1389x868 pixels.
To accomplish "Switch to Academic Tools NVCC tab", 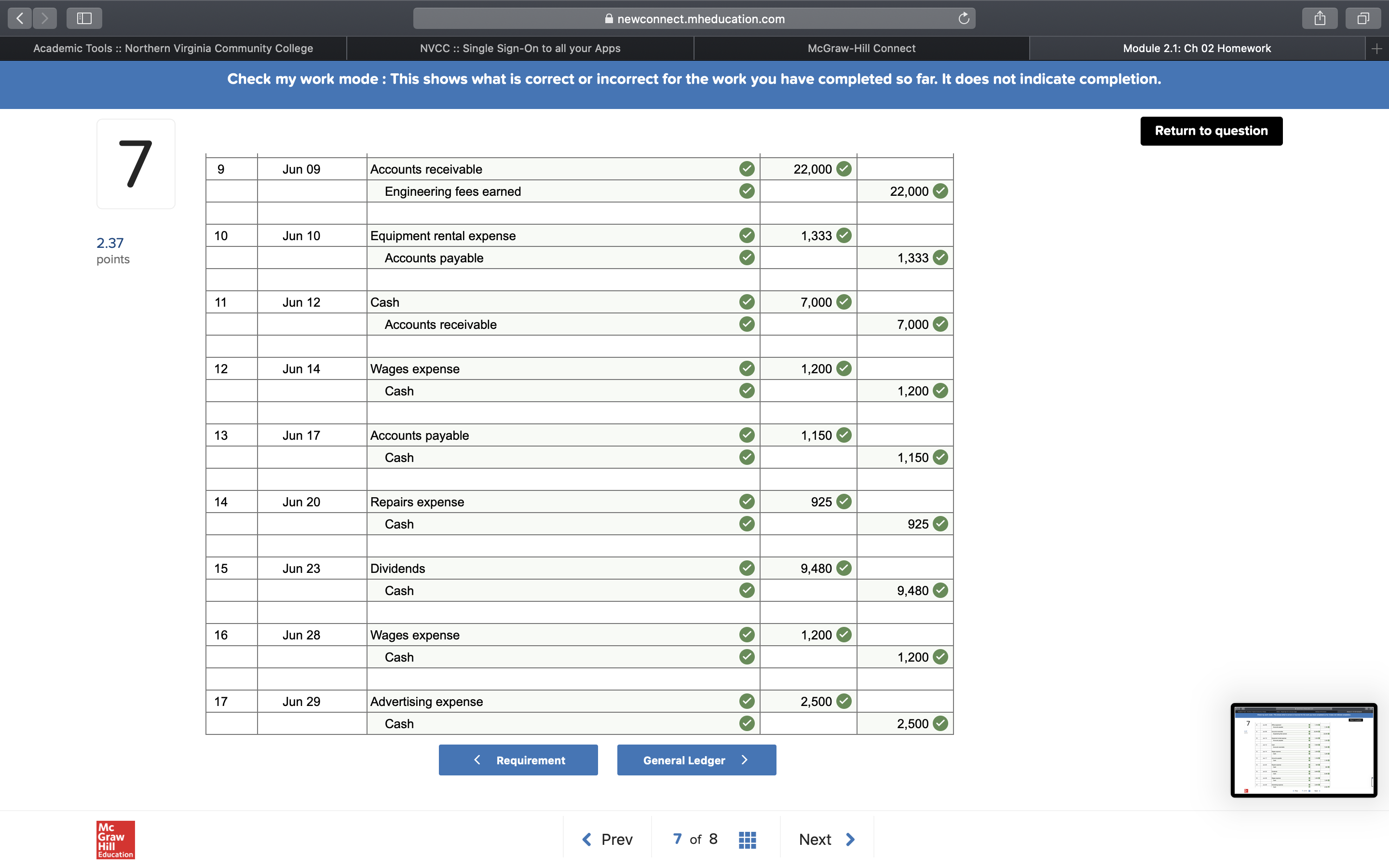I will coord(173,49).
